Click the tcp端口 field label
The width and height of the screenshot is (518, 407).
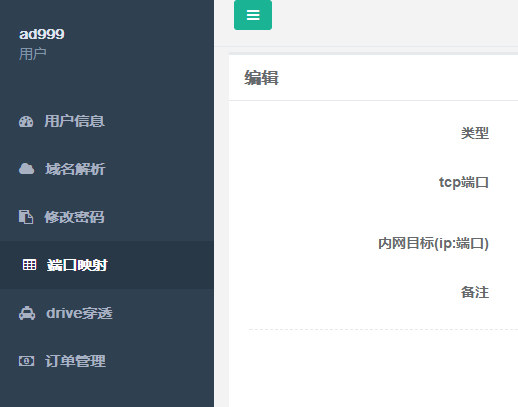point(464,182)
